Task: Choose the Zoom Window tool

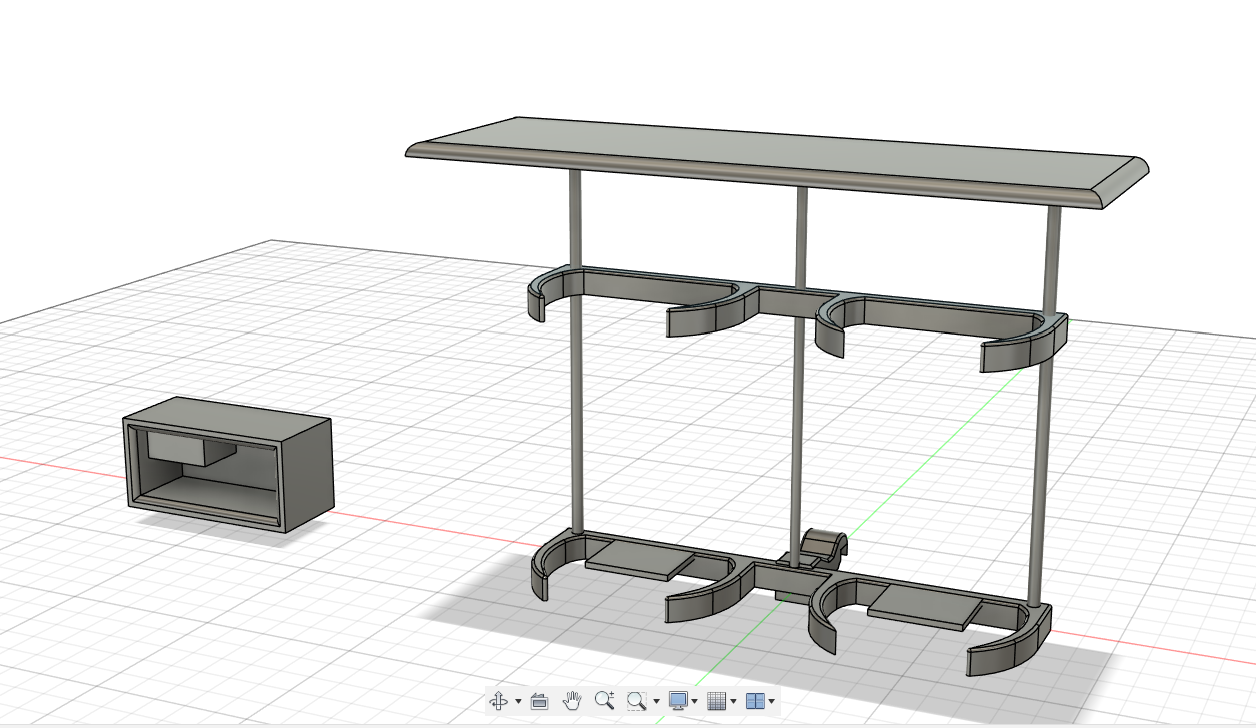Action: [637, 701]
